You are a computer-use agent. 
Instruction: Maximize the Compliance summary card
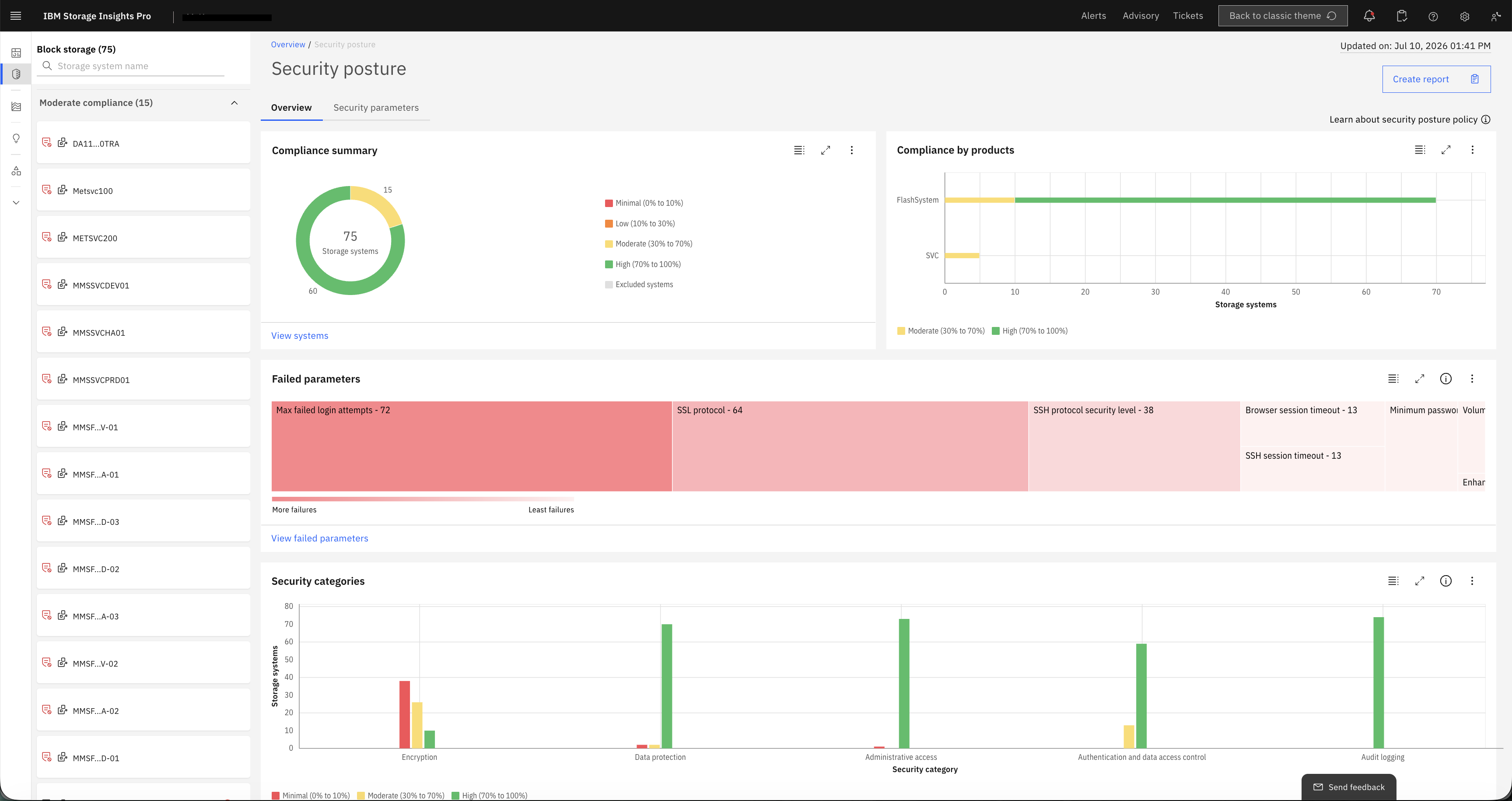click(x=825, y=150)
